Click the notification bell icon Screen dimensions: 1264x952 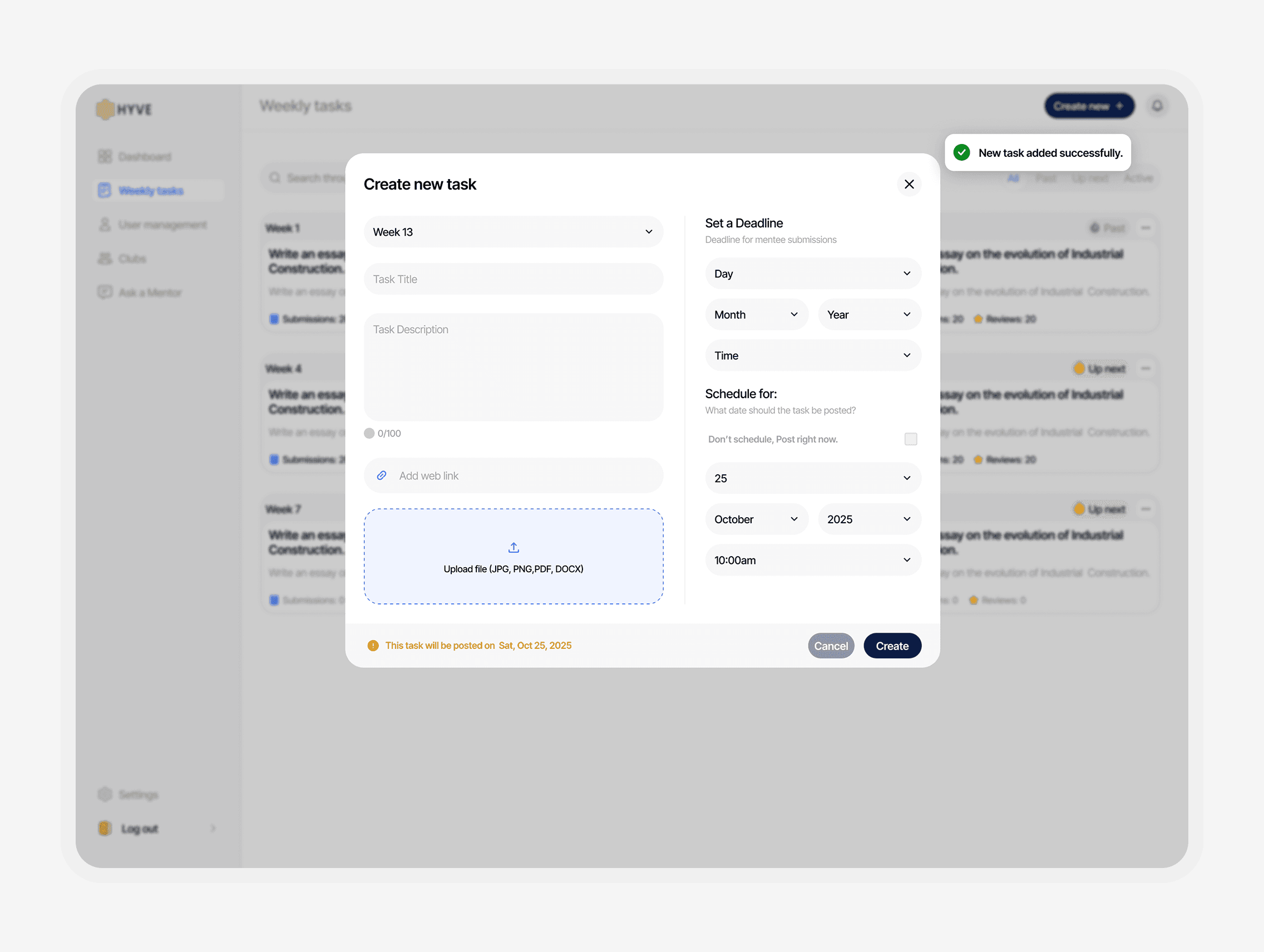pyautogui.click(x=1158, y=106)
